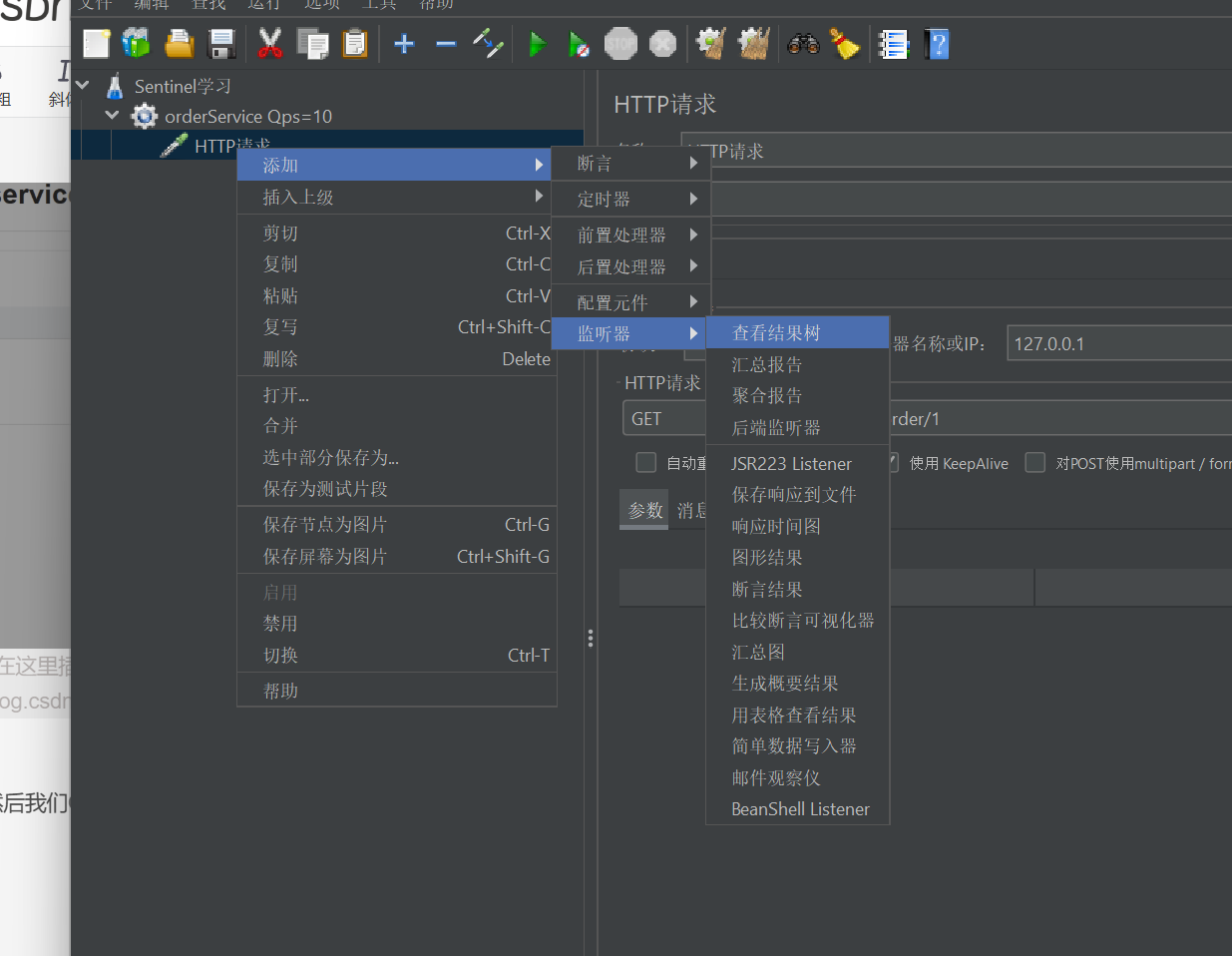Choose 复制 from context menu

394,263
